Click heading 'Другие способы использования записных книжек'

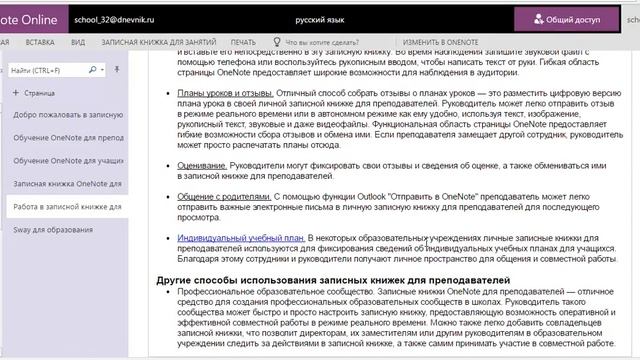[x=333, y=280]
